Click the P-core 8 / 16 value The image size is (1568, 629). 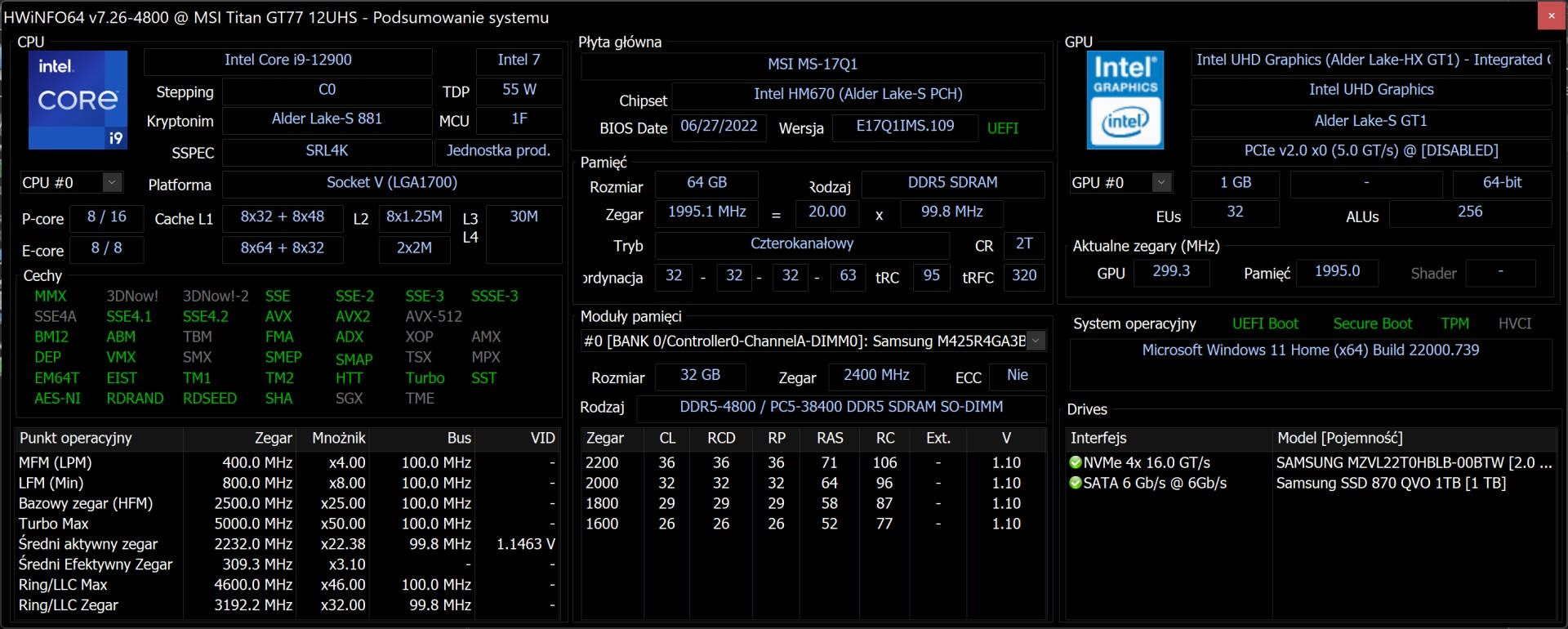pyautogui.click(x=107, y=217)
